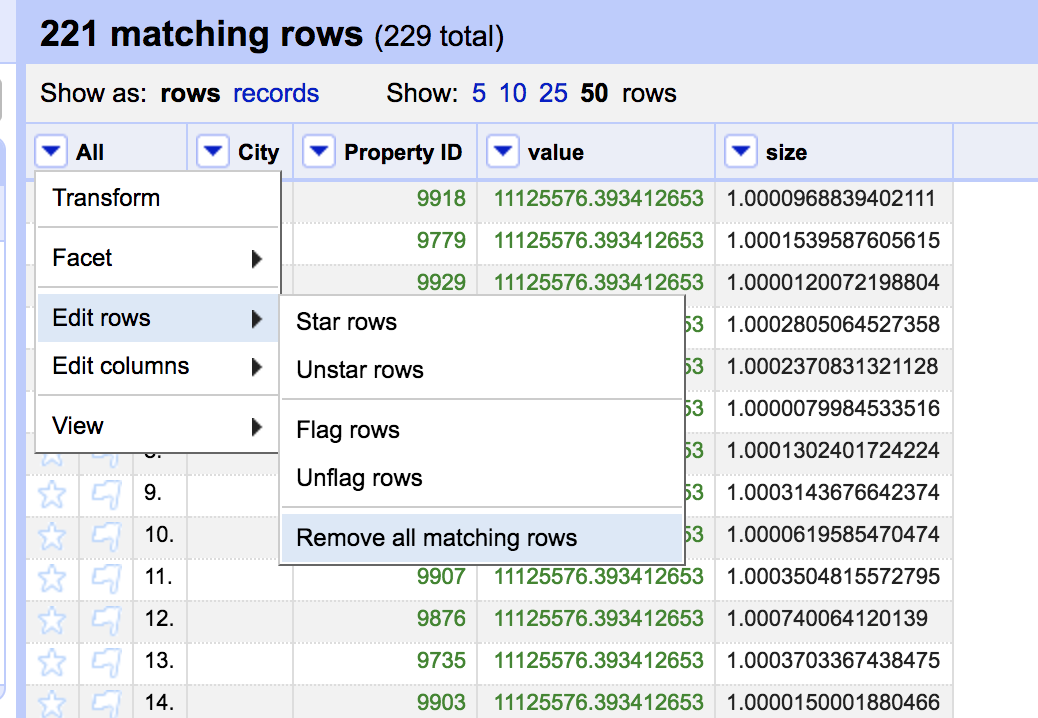Choose Unflag rows
The height and width of the screenshot is (718, 1038).
[x=482, y=477]
